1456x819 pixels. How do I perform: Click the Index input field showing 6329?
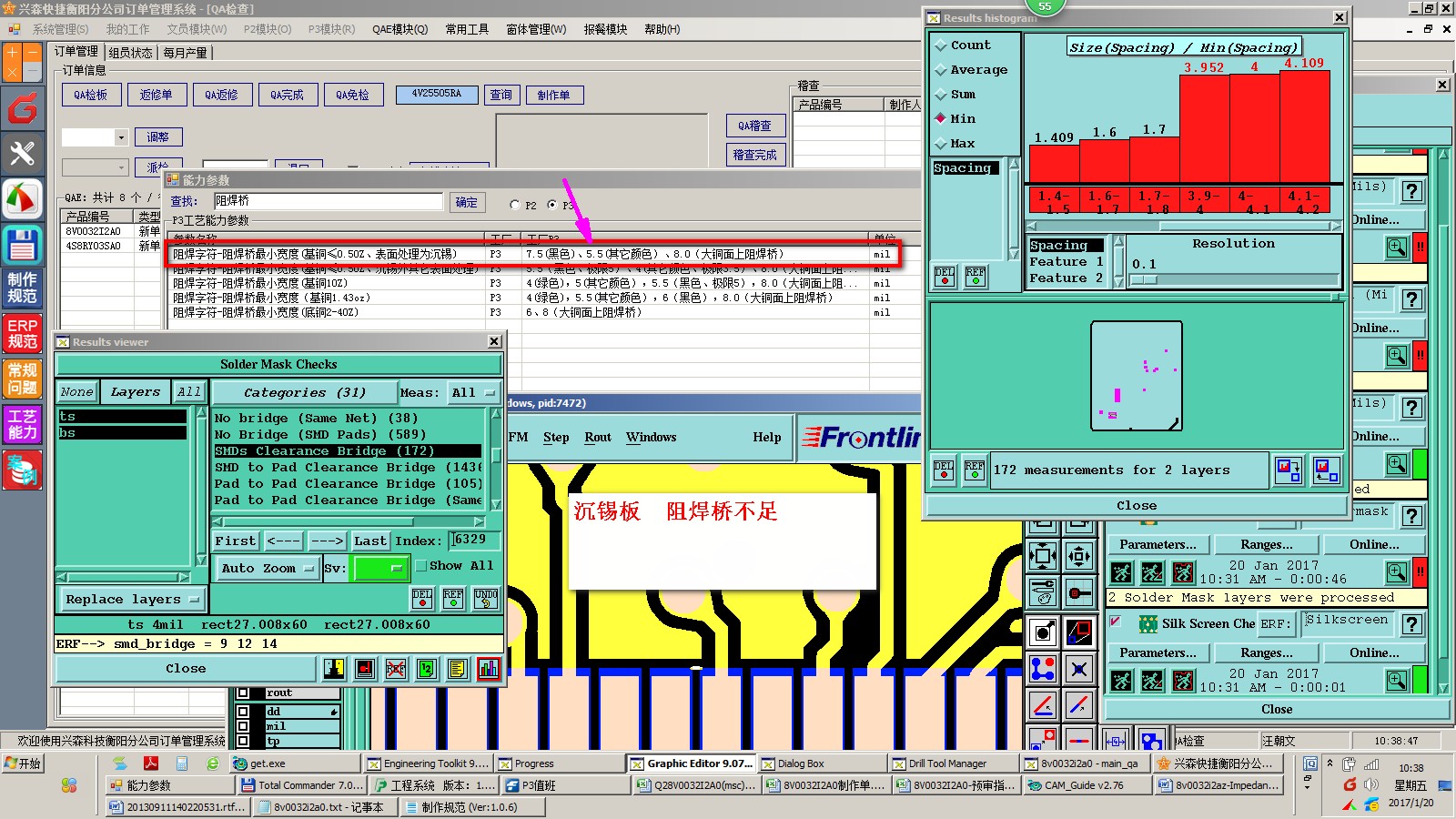[x=474, y=540]
